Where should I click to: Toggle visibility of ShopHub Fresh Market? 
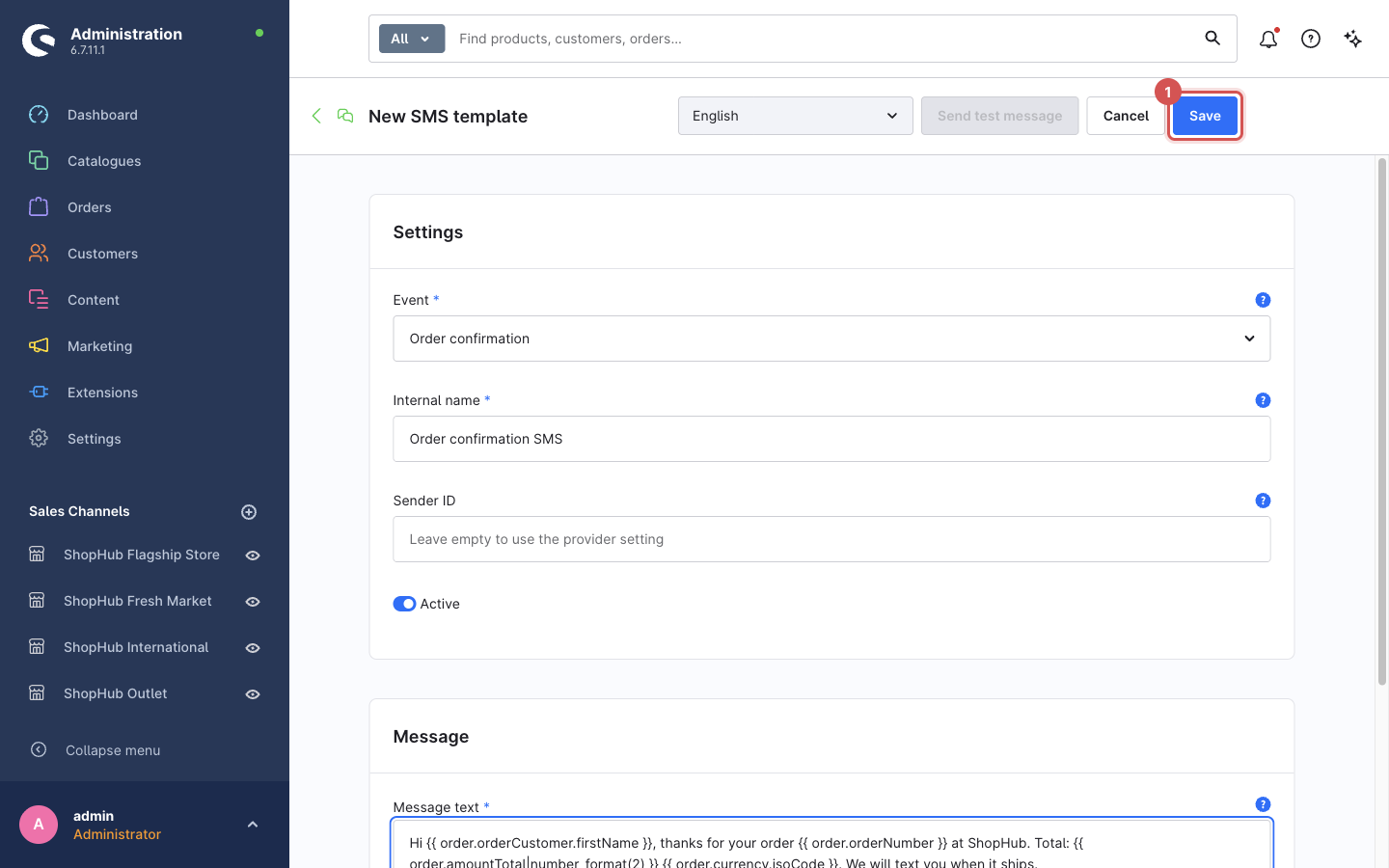click(253, 602)
